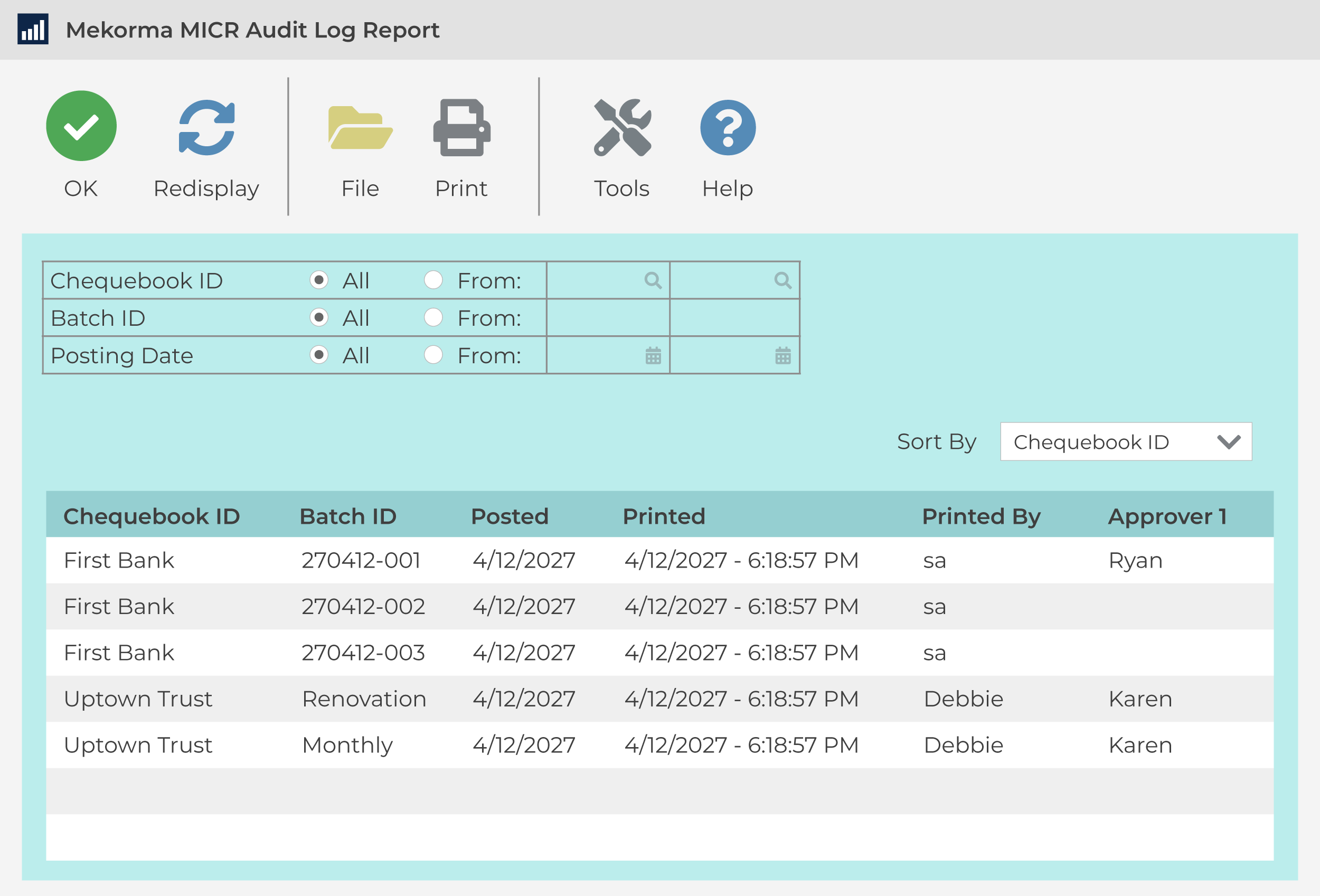Click the green OK checkmark icon
The image size is (1320, 896).
[x=81, y=125]
